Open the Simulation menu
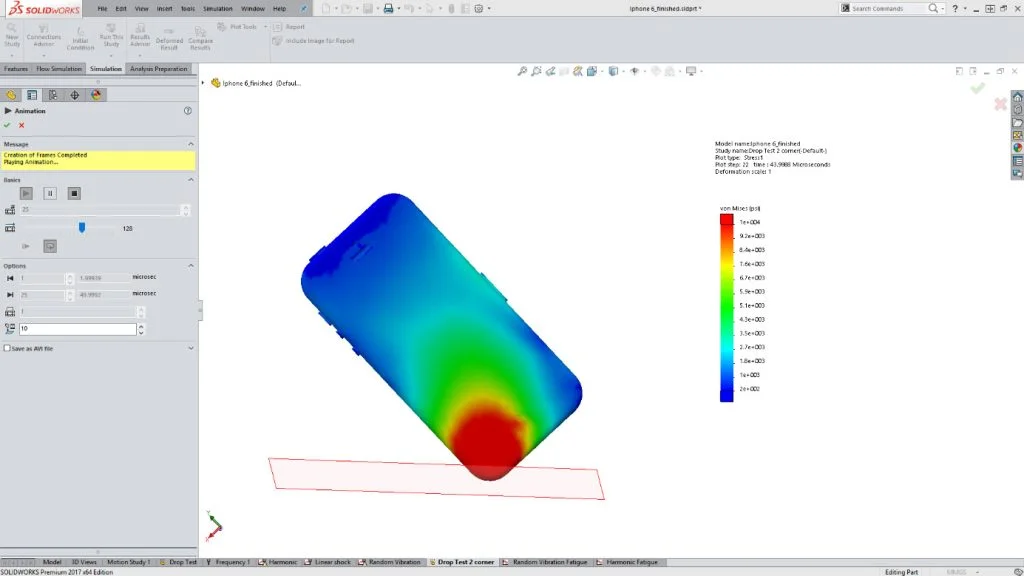 pos(215,8)
